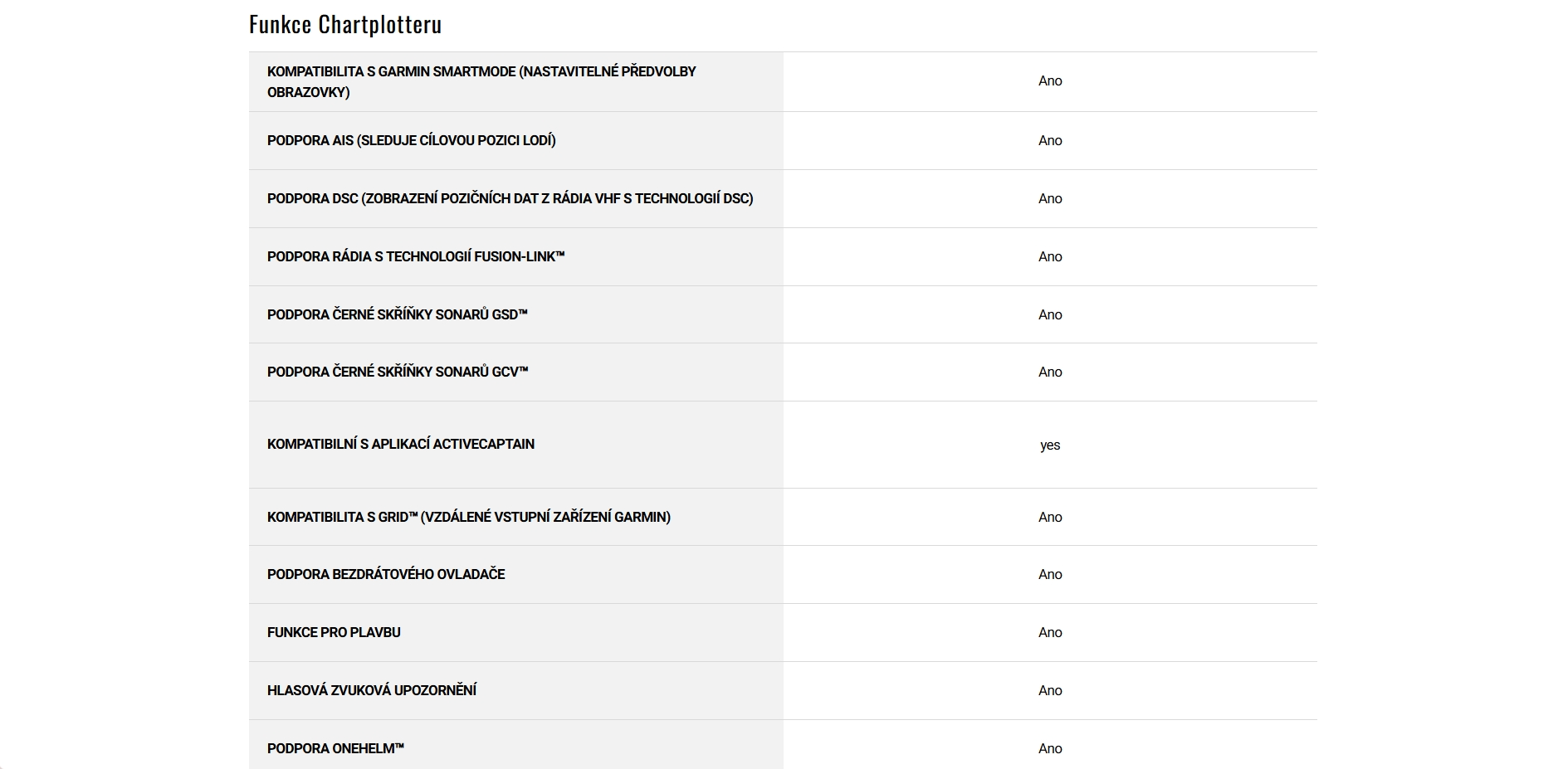Click the GSD sonar black box label
Image resolution: width=1568 pixels, height=769 pixels.
pos(398,314)
